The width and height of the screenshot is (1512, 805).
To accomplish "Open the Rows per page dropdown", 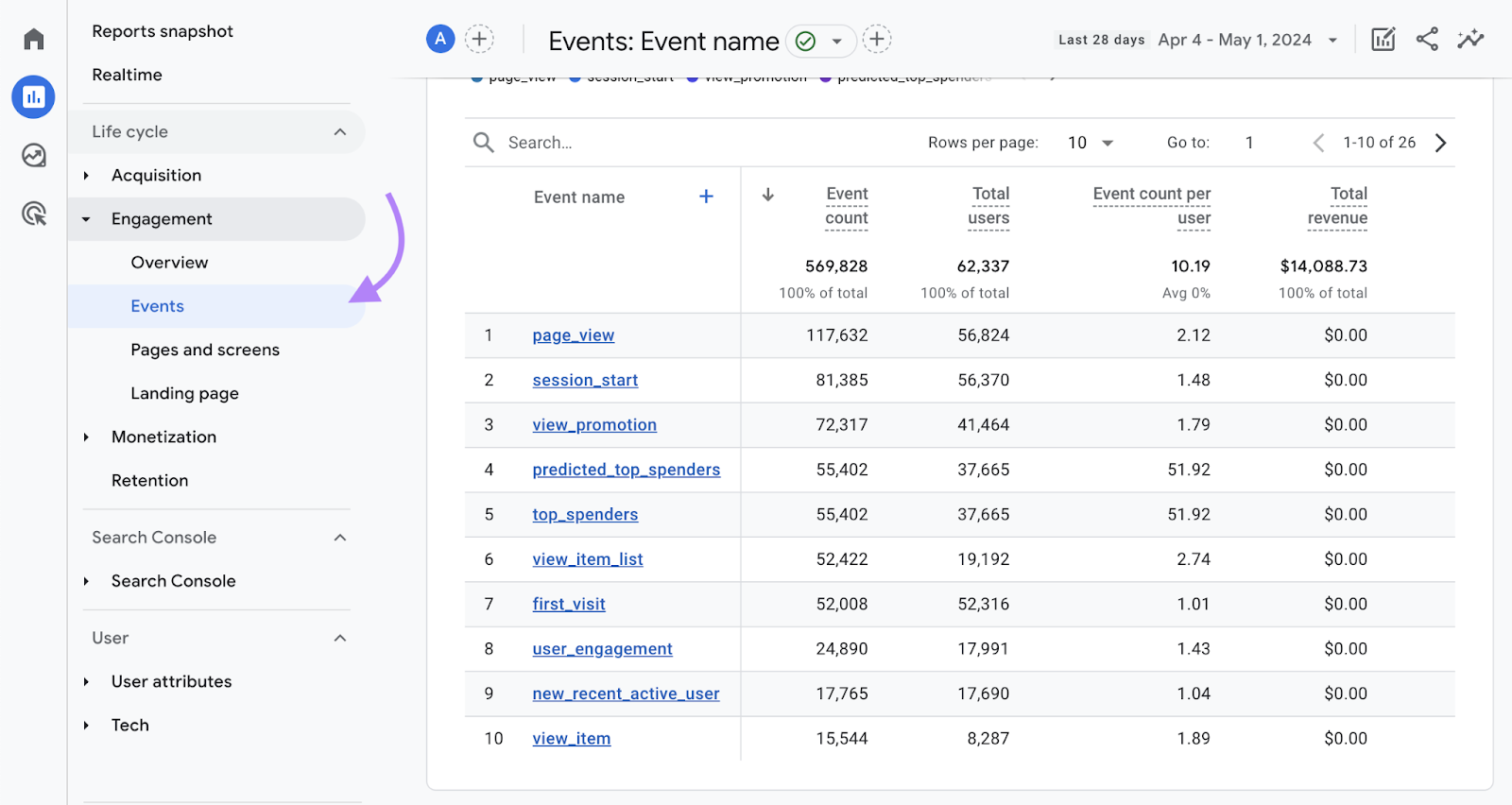I will tap(1091, 143).
